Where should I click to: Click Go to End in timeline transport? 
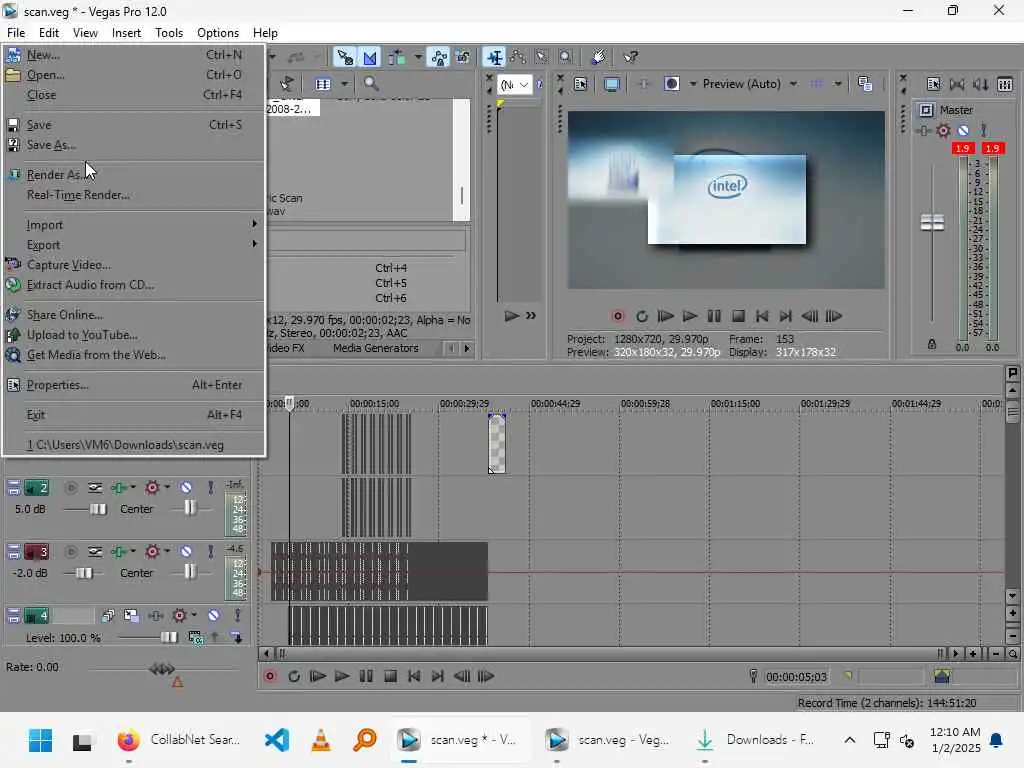pos(438,676)
